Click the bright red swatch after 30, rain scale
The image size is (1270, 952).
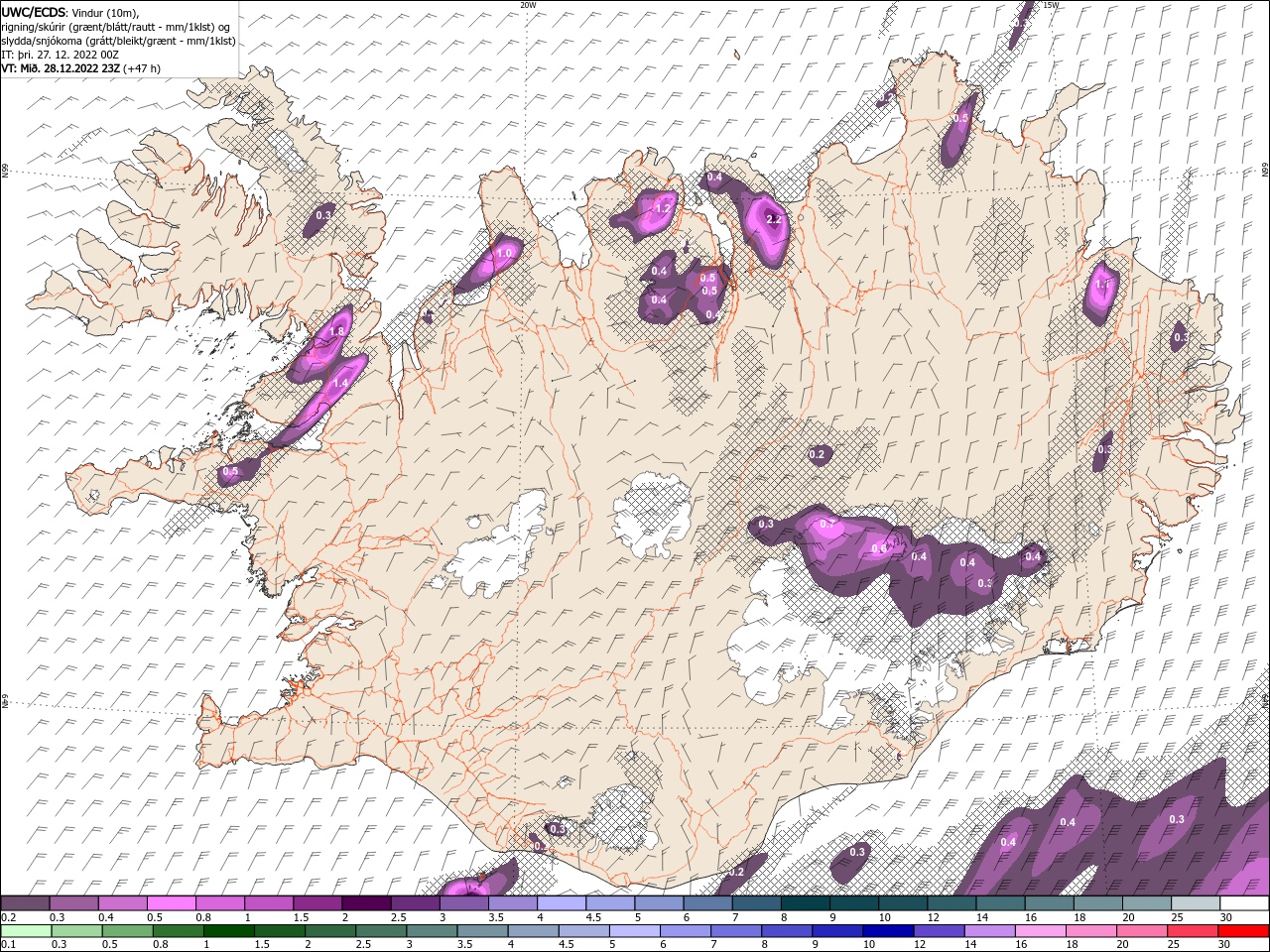click(x=1242, y=931)
